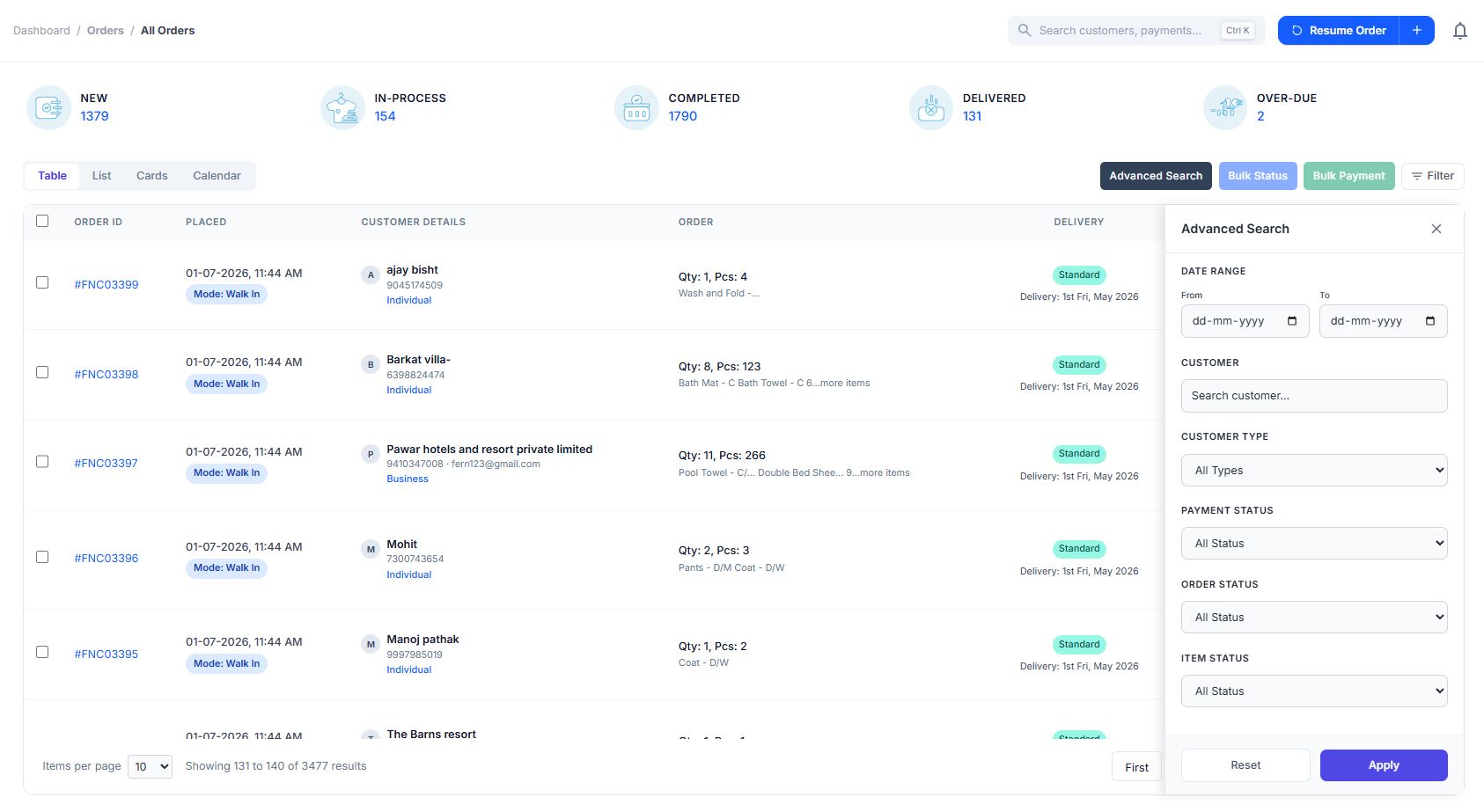The width and height of the screenshot is (1484, 812).
Task: Close the Advanced Search panel
Action: 1436,229
